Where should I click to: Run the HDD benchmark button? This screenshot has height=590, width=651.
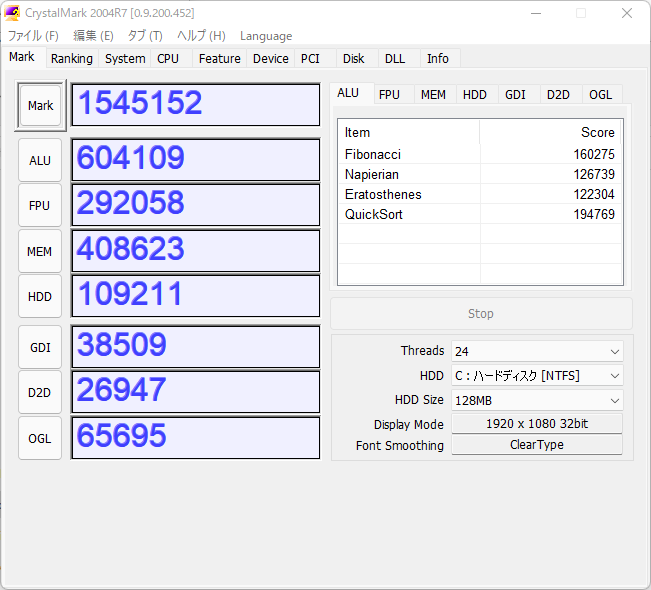point(40,296)
